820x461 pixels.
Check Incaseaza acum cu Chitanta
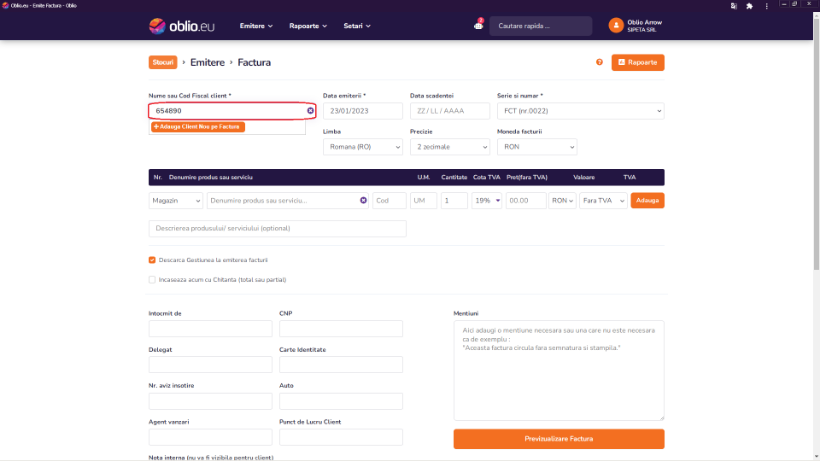[x=152, y=280]
